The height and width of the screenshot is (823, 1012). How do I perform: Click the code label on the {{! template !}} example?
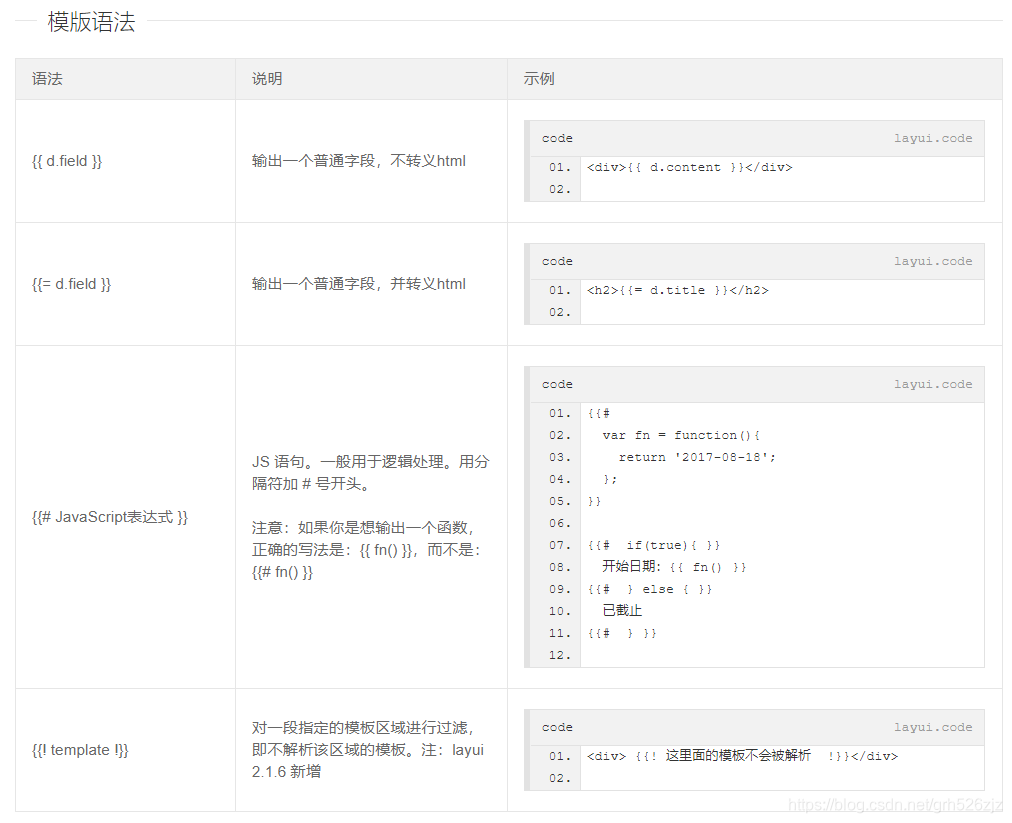[x=557, y=727]
